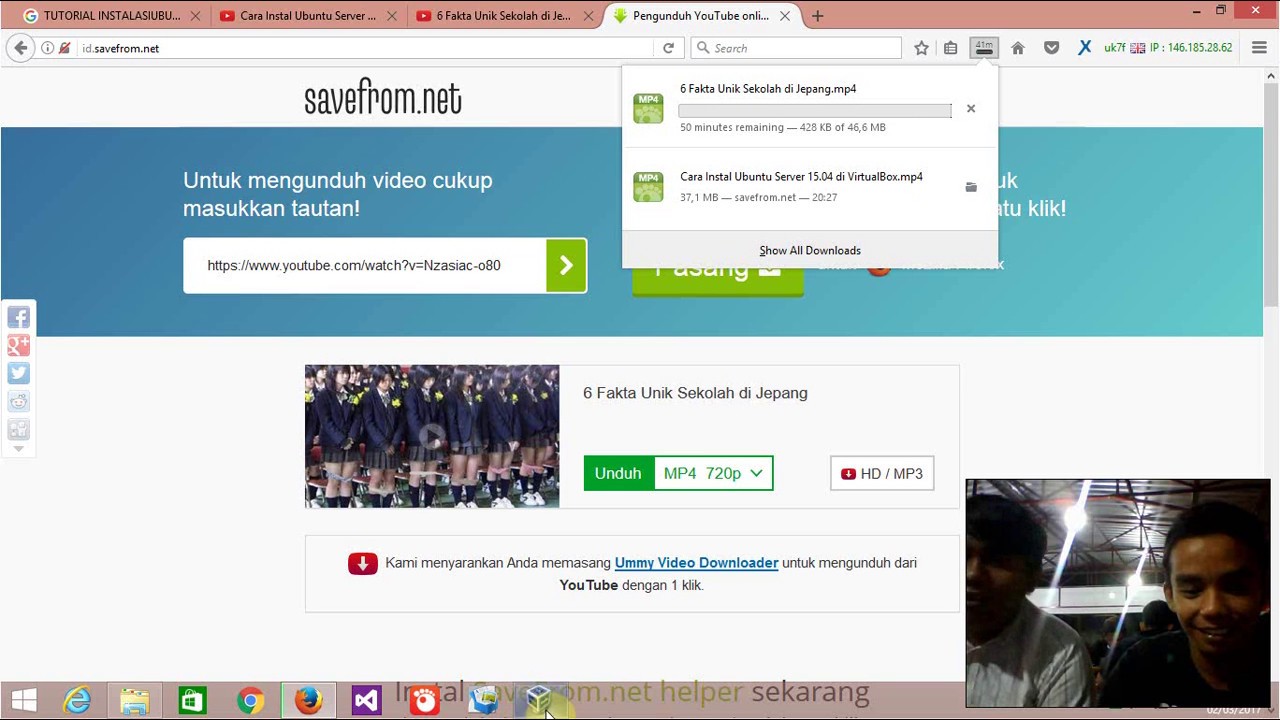This screenshot has width=1280, height=720.
Task: Cancel the 6 Fakta Unik download
Action: [970, 109]
